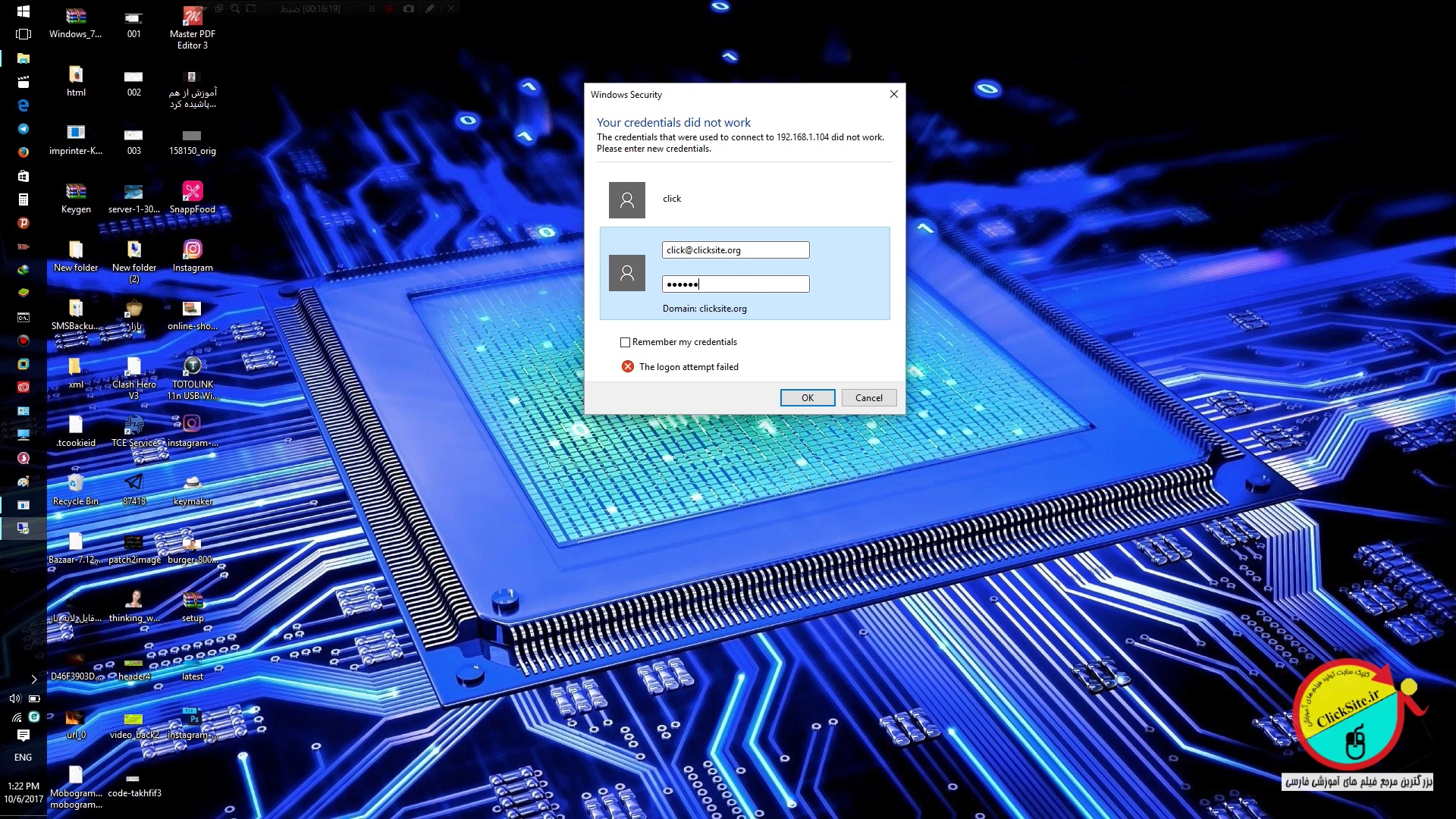Open the volume control in the tray

point(14,698)
